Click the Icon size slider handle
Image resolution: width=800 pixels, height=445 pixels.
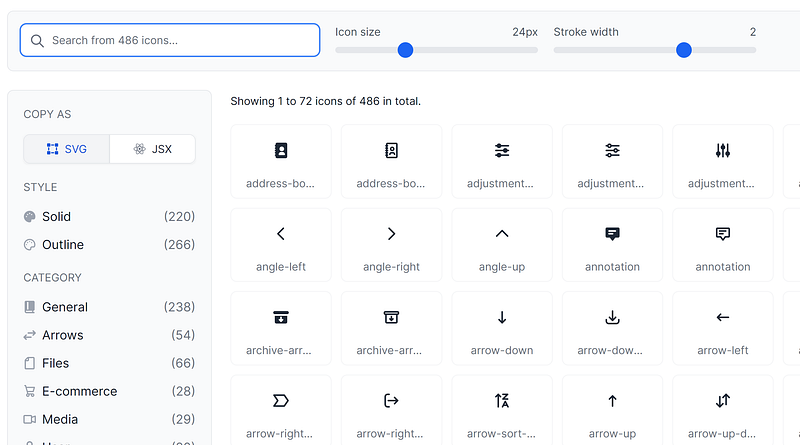tap(405, 50)
